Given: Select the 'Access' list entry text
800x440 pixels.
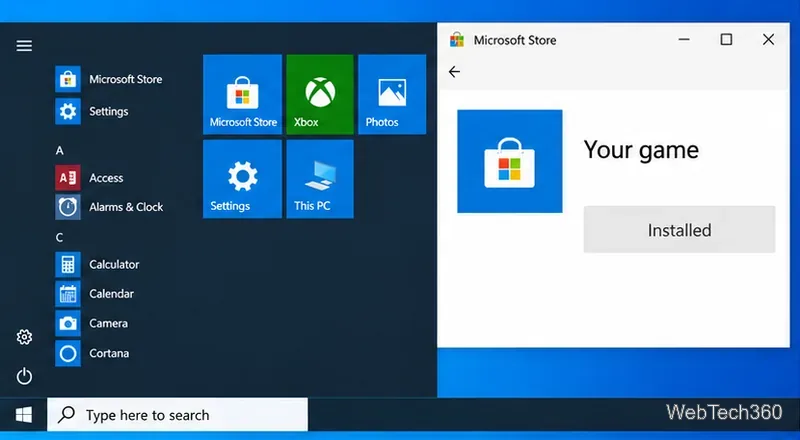Looking at the screenshot, I should [106, 178].
